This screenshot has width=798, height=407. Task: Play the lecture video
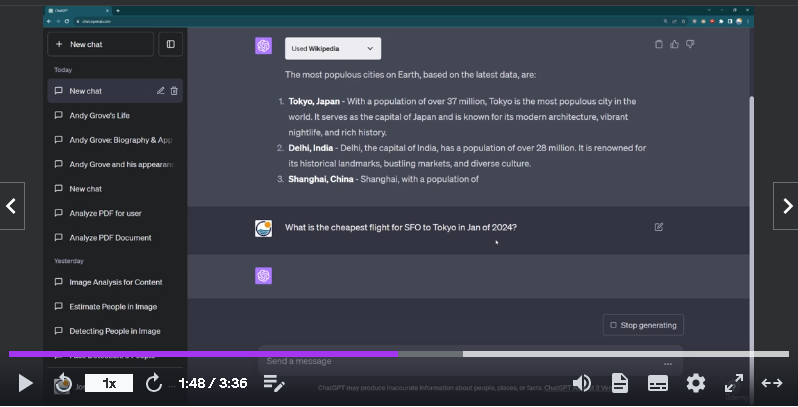tap(25, 383)
